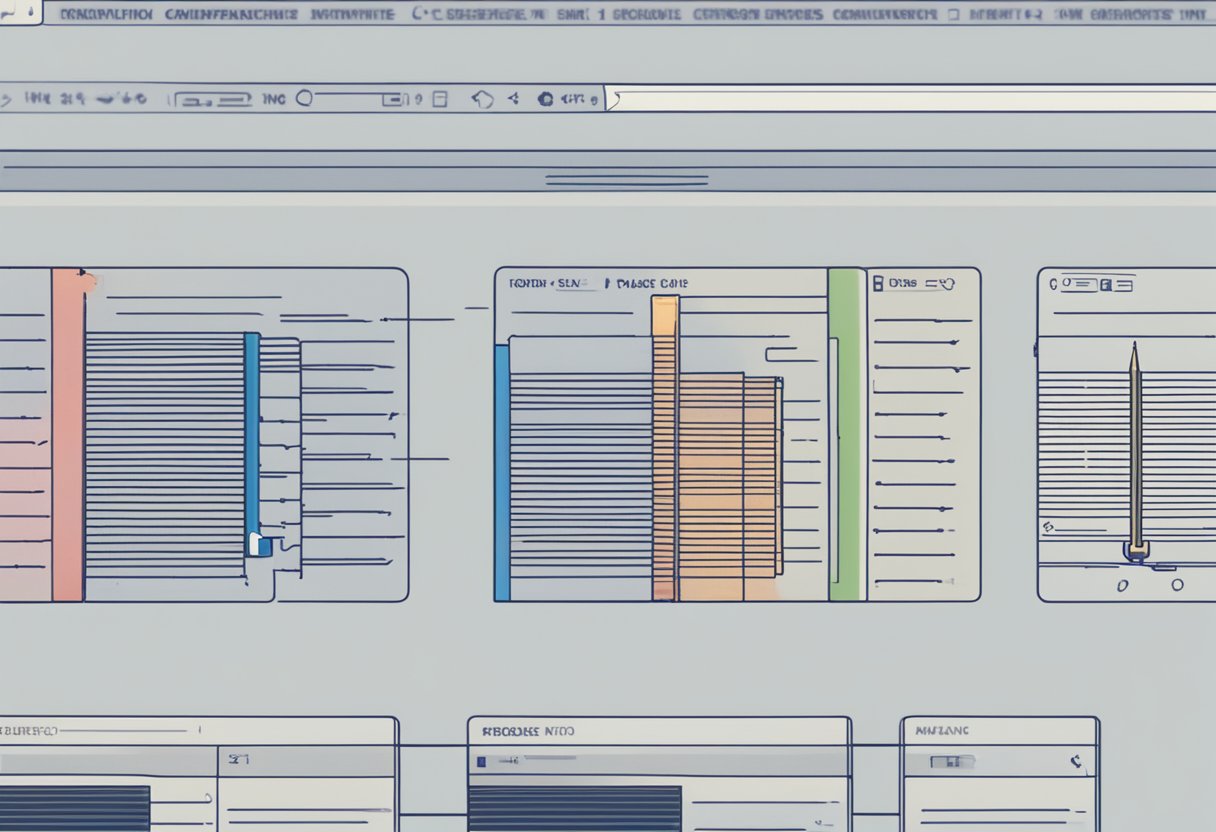This screenshot has height=832, width=1216.
Task: Toggle the left radio circle below the pencil
Action: 1122,585
